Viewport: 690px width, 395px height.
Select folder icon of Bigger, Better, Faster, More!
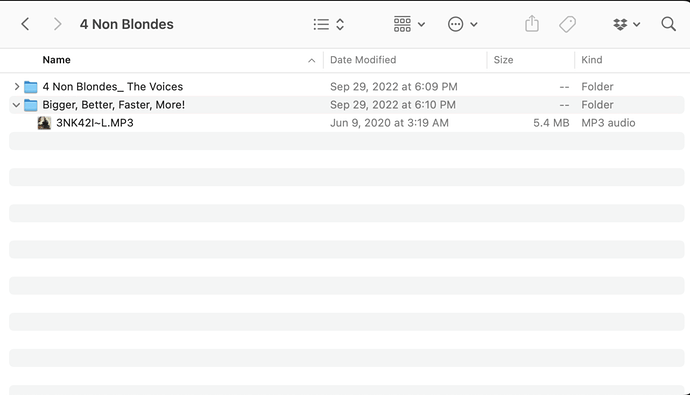30,105
